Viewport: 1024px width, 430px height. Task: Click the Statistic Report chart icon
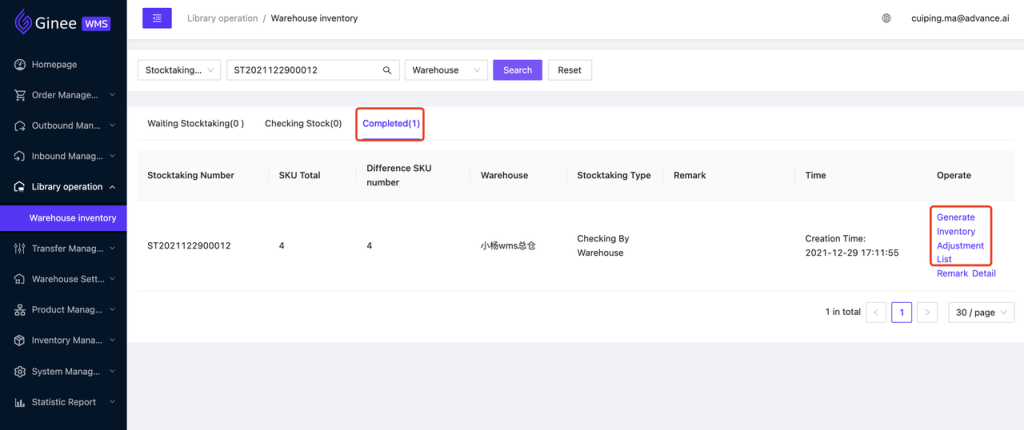[x=20, y=402]
